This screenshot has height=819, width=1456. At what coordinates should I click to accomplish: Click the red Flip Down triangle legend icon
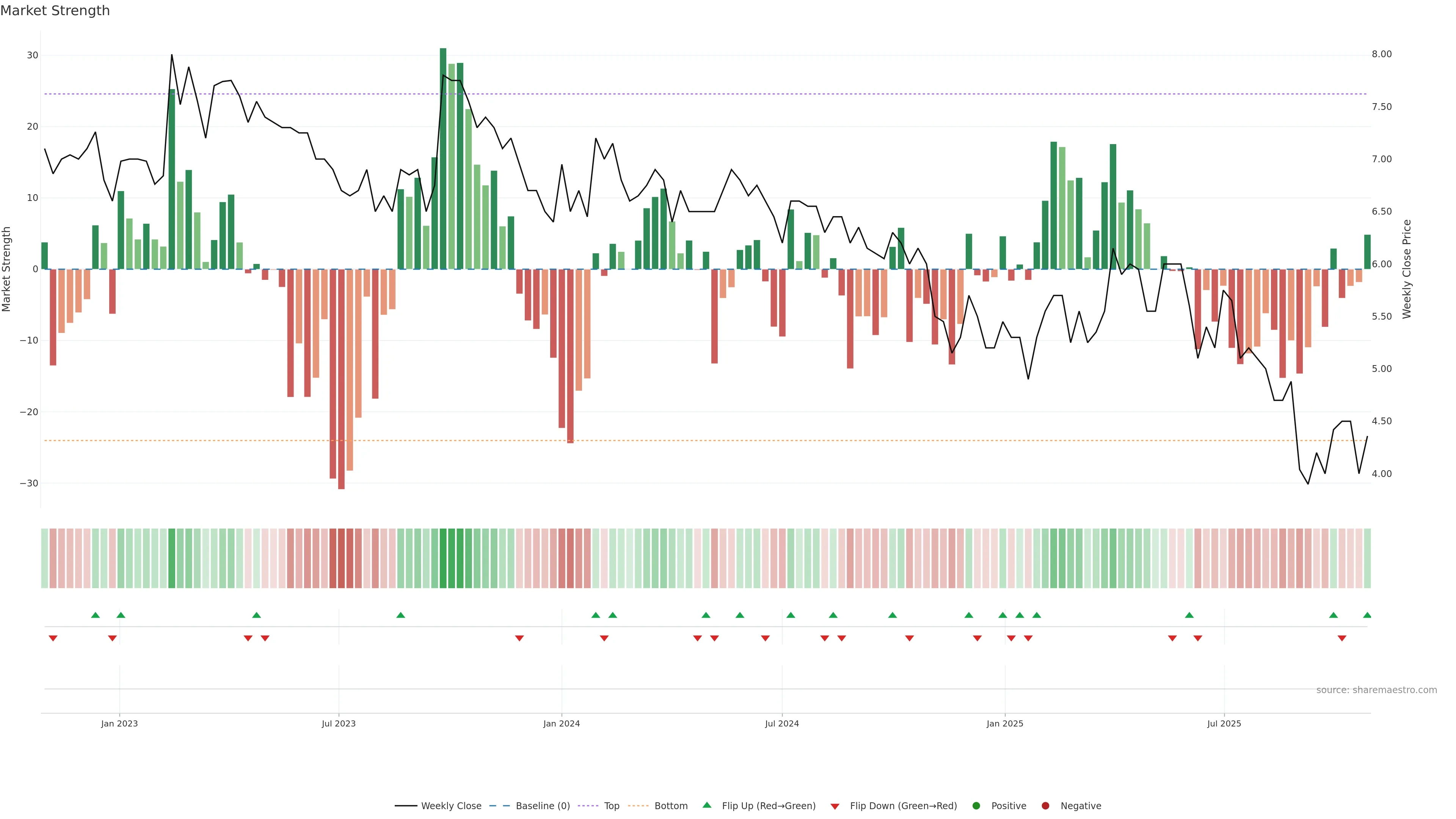pos(835,806)
